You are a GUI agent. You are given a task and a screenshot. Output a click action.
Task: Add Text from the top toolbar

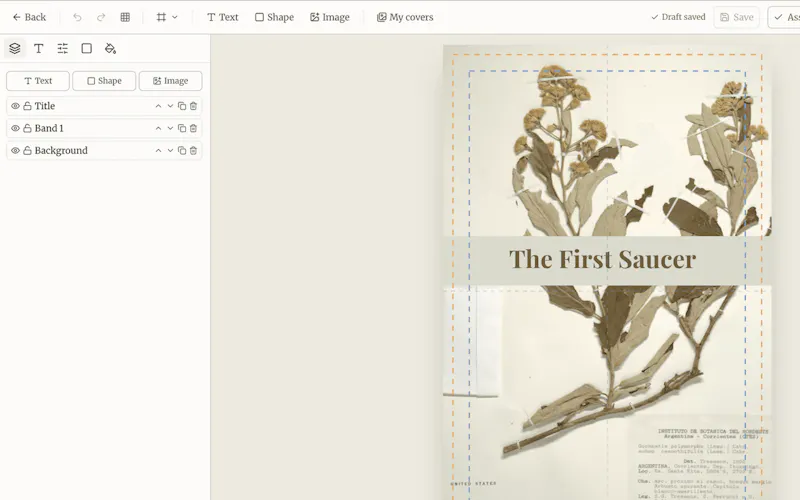tap(222, 17)
